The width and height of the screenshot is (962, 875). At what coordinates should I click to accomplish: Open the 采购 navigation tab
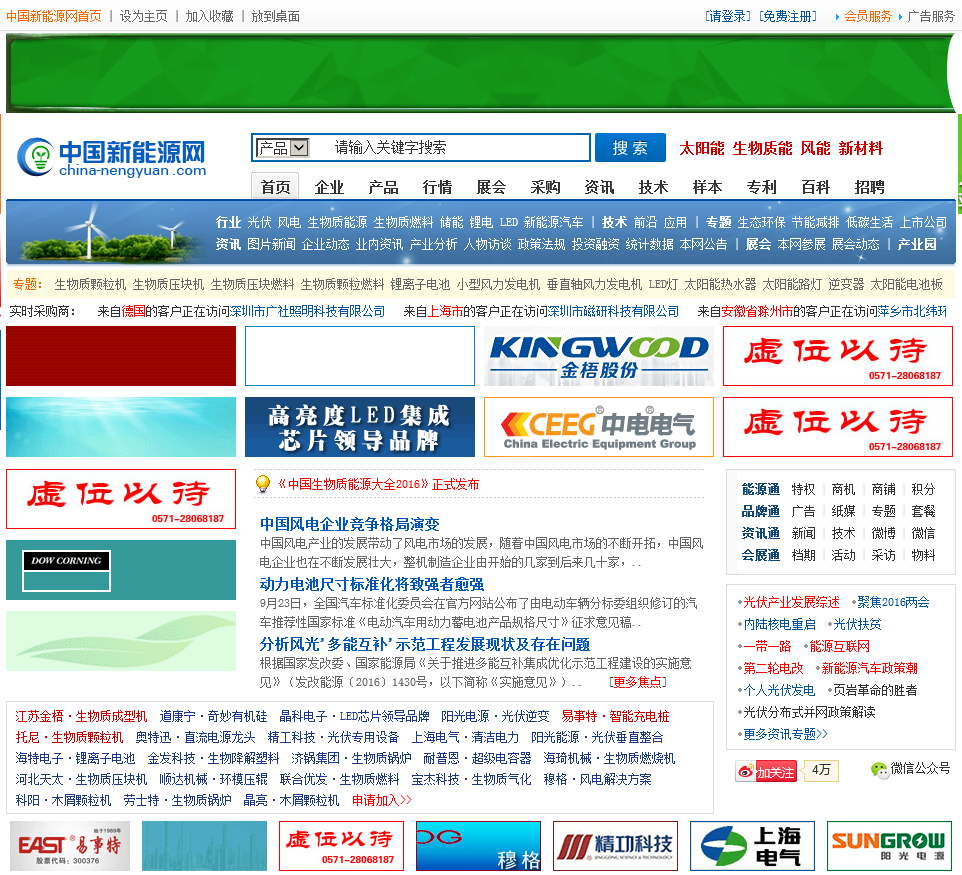(545, 187)
